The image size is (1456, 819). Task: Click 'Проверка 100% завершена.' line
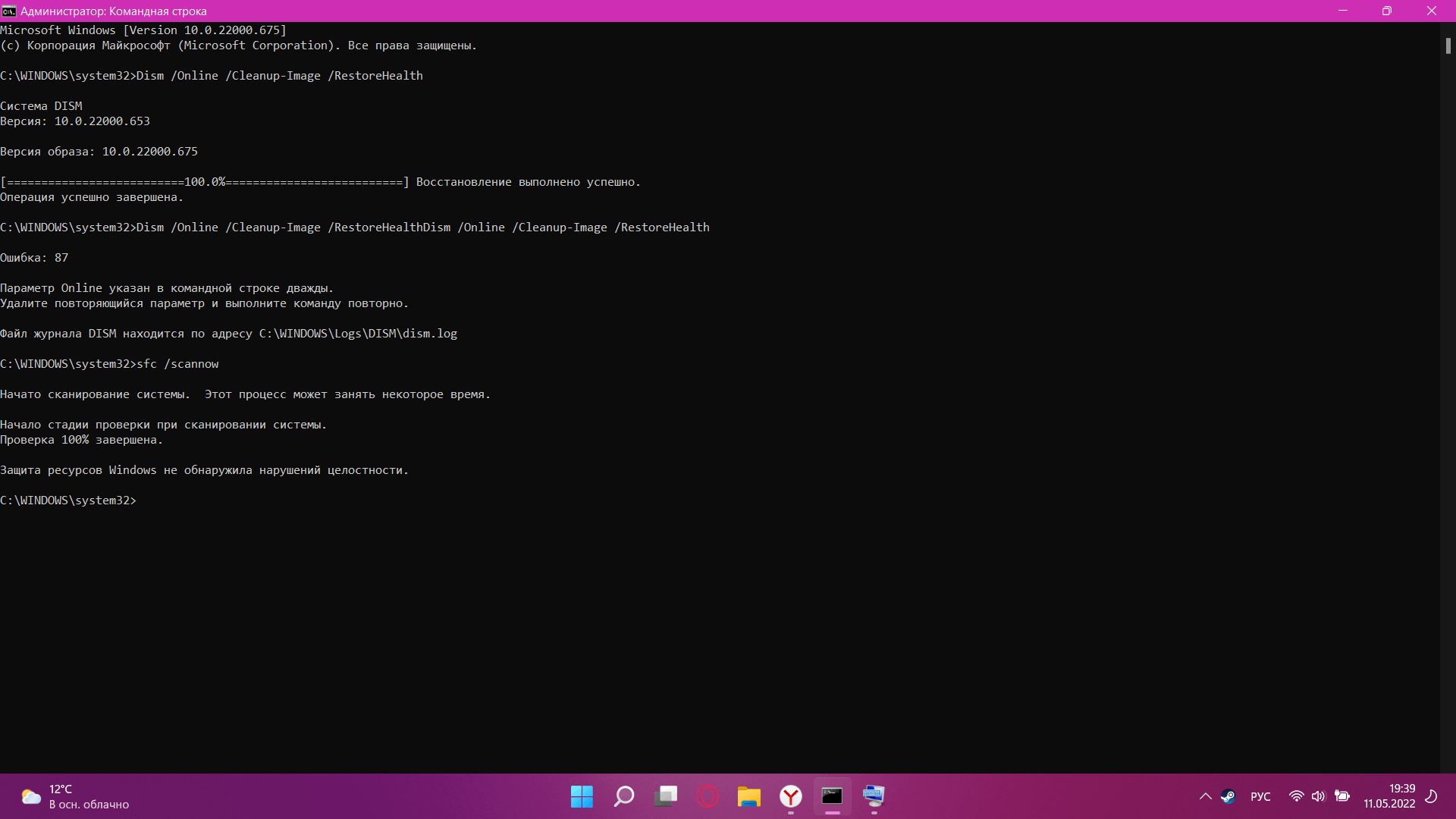tap(81, 440)
